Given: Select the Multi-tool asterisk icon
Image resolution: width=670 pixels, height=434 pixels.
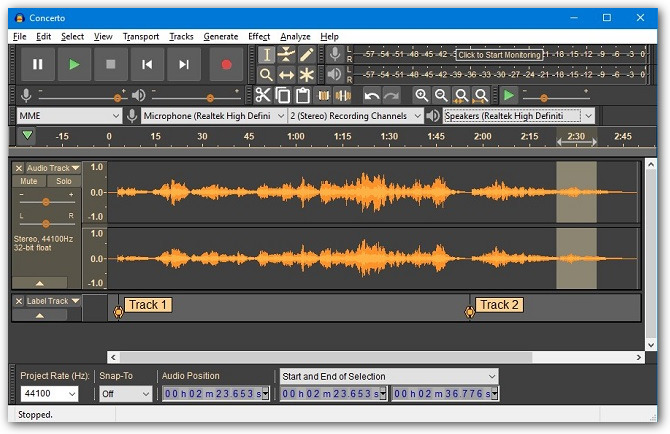Looking at the screenshot, I should (x=307, y=75).
